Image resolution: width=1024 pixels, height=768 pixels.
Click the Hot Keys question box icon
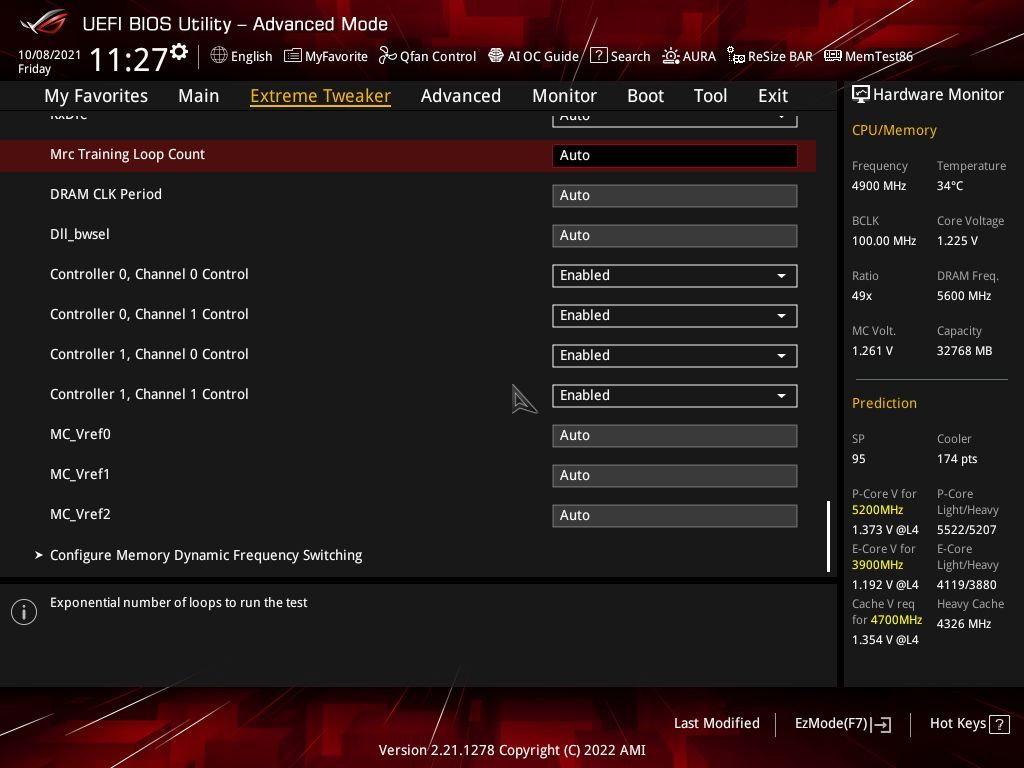tap(999, 724)
